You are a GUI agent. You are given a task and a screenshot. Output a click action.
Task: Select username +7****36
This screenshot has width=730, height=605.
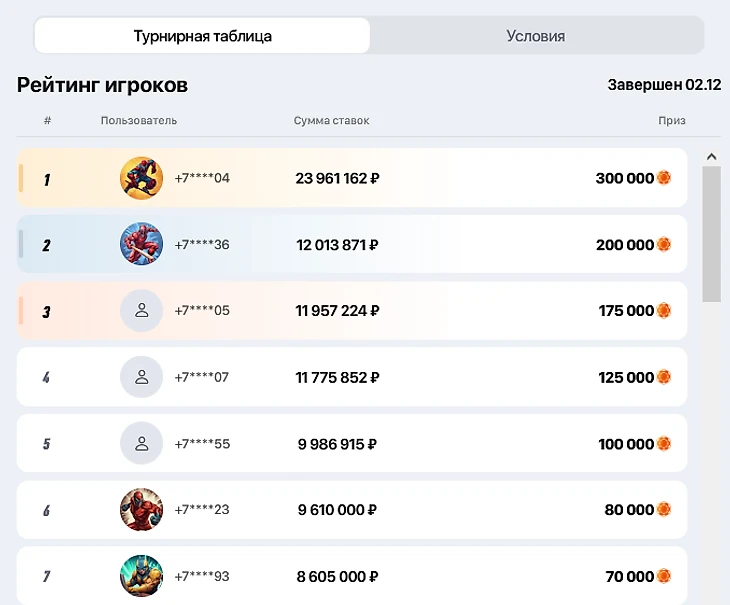pos(202,245)
